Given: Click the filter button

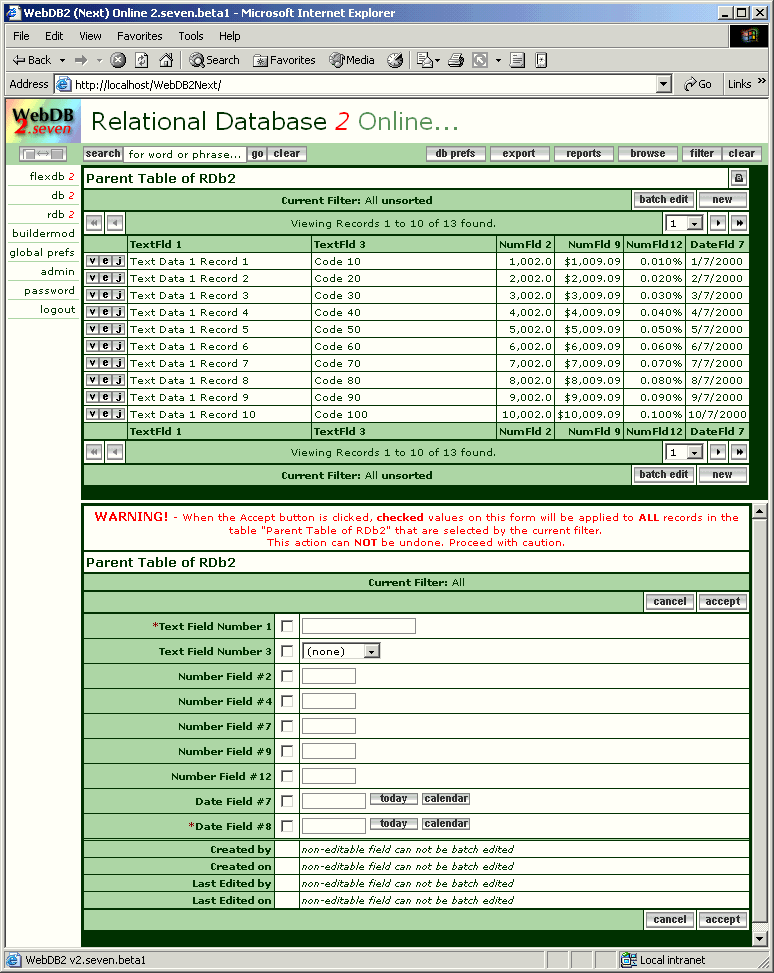Looking at the screenshot, I should tap(701, 153).
